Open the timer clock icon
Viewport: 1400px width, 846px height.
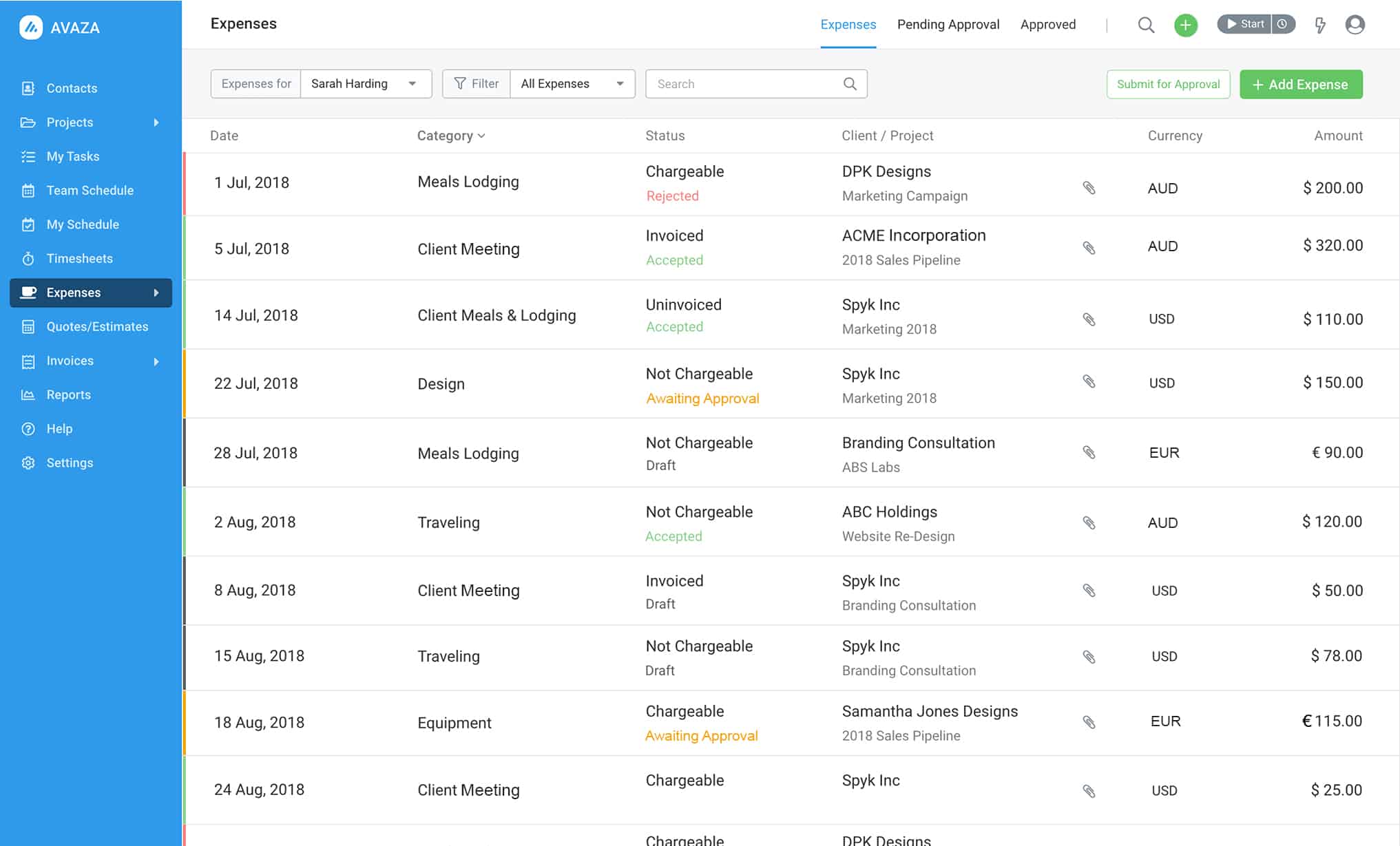pos(1283,24)
